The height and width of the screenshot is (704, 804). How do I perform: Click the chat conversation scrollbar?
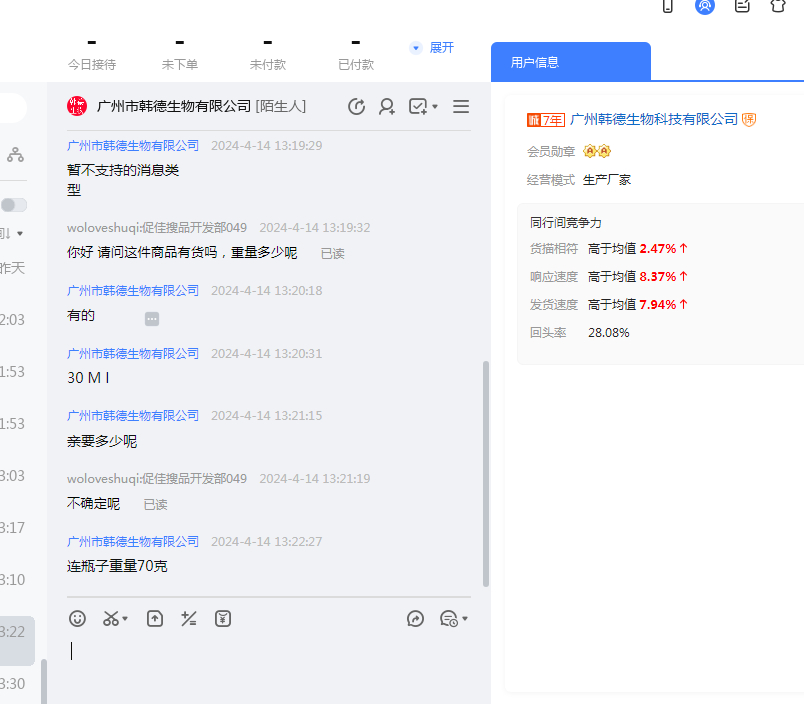tap(486, 470)
